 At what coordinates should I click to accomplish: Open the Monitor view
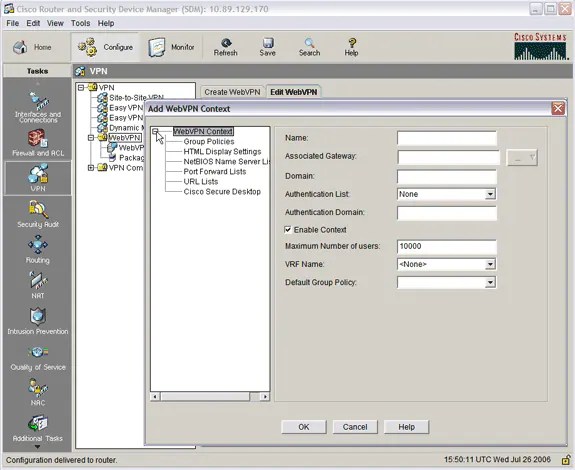[171, 47]
